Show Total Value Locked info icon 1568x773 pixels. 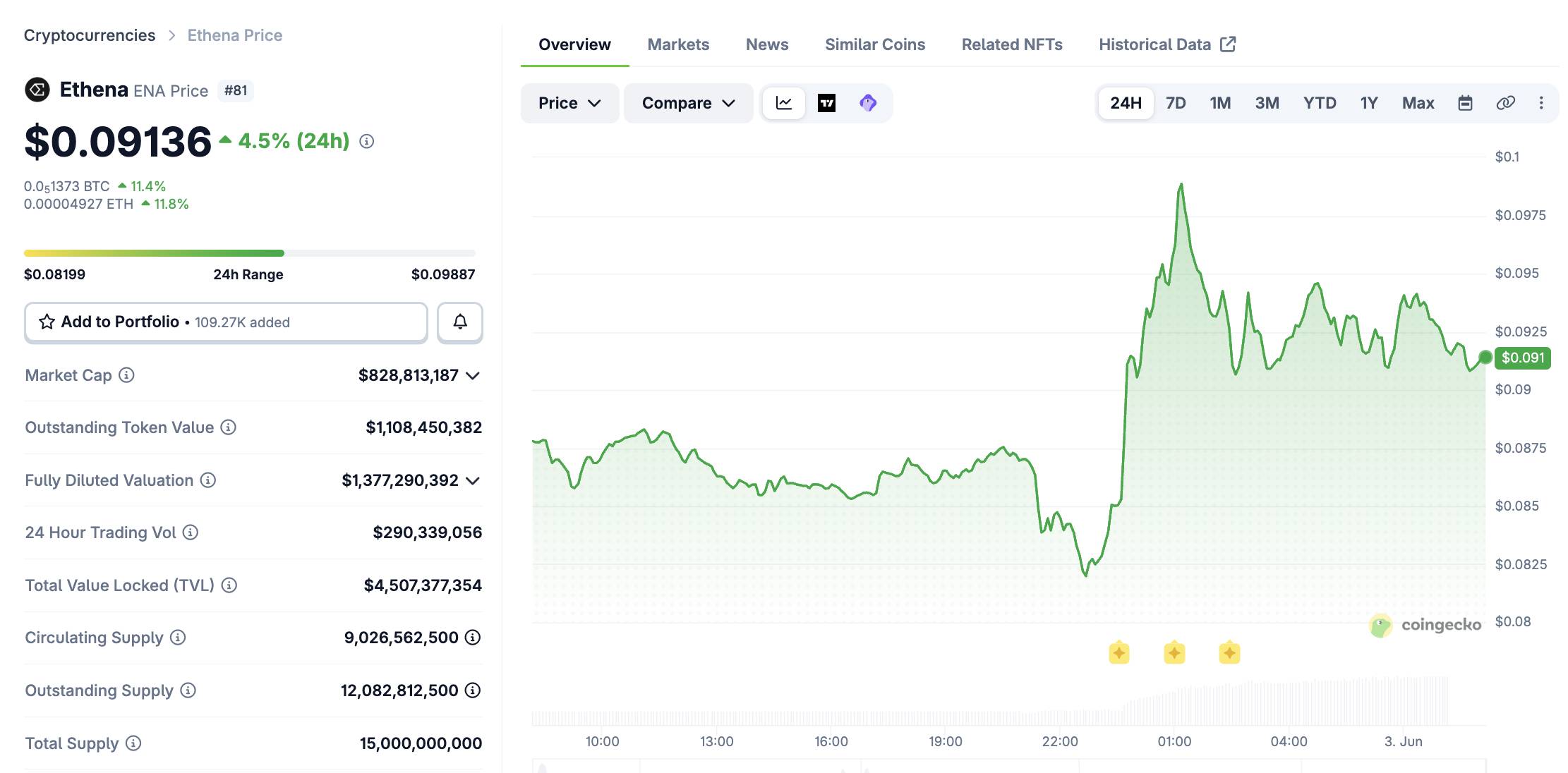click(x=229, y=585)
